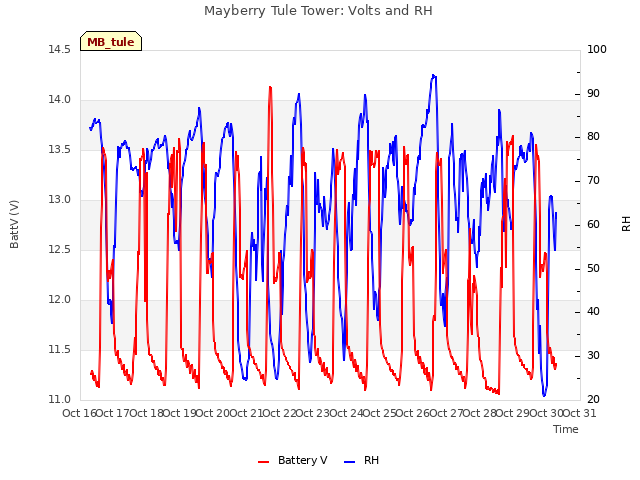Click the 13.0 left axis tick label

pos(59,200)
